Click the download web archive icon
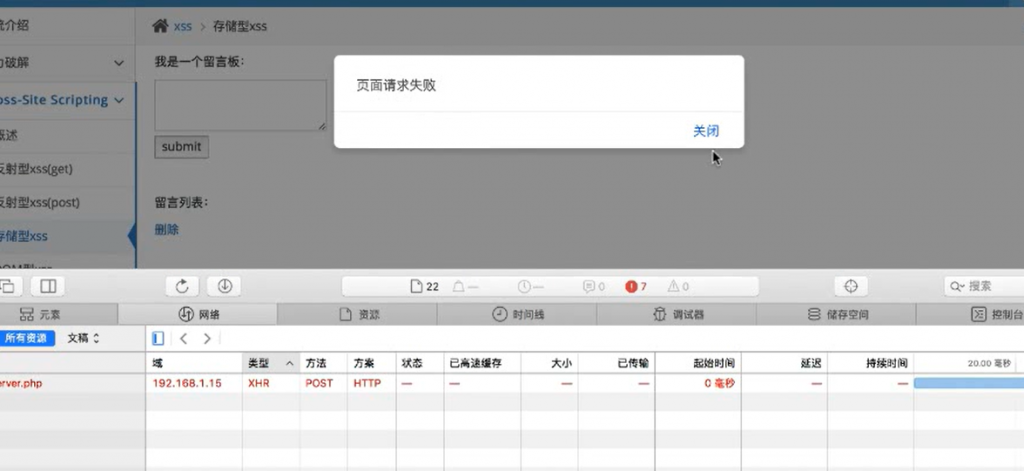Screen dimensions: 1024x471 [224, 286]
